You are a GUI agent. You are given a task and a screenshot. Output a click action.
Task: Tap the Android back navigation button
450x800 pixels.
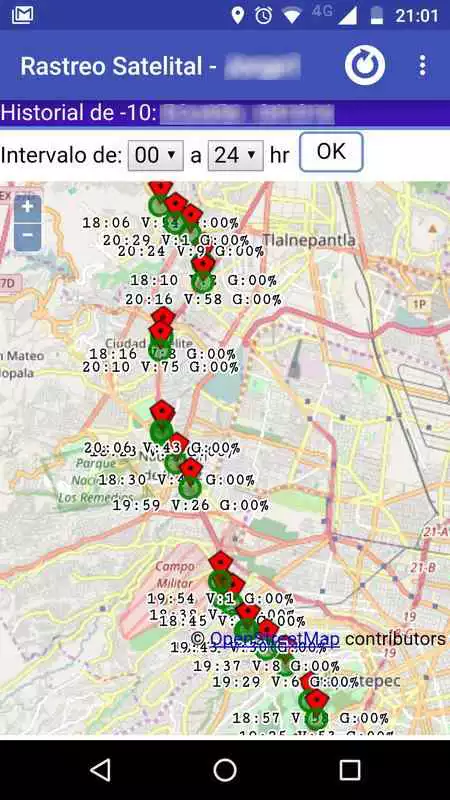click(x=101, y=770)
